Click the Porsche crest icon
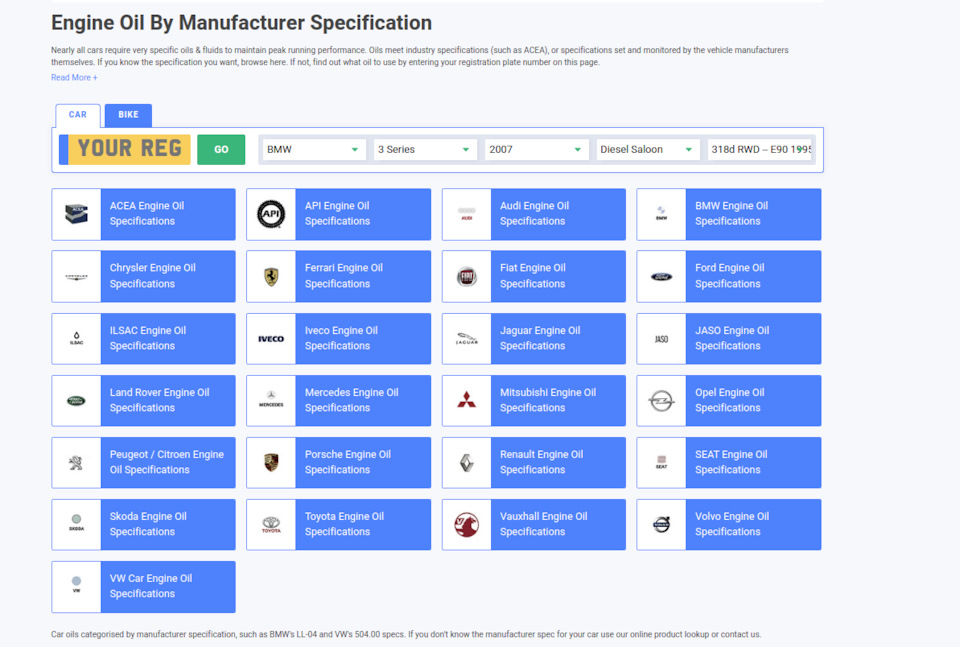The image size is (960, 647). tap(271, 463)
